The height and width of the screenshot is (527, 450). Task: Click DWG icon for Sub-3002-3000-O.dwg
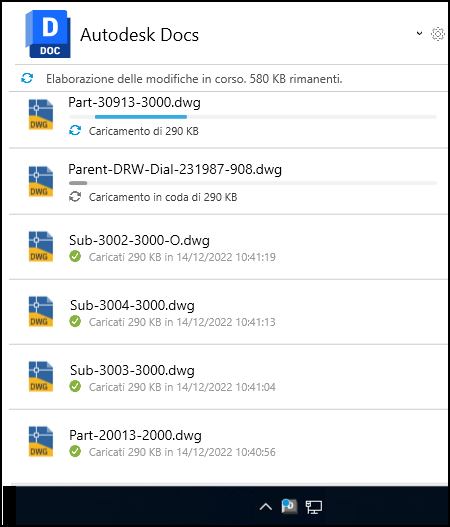[41, 246]
